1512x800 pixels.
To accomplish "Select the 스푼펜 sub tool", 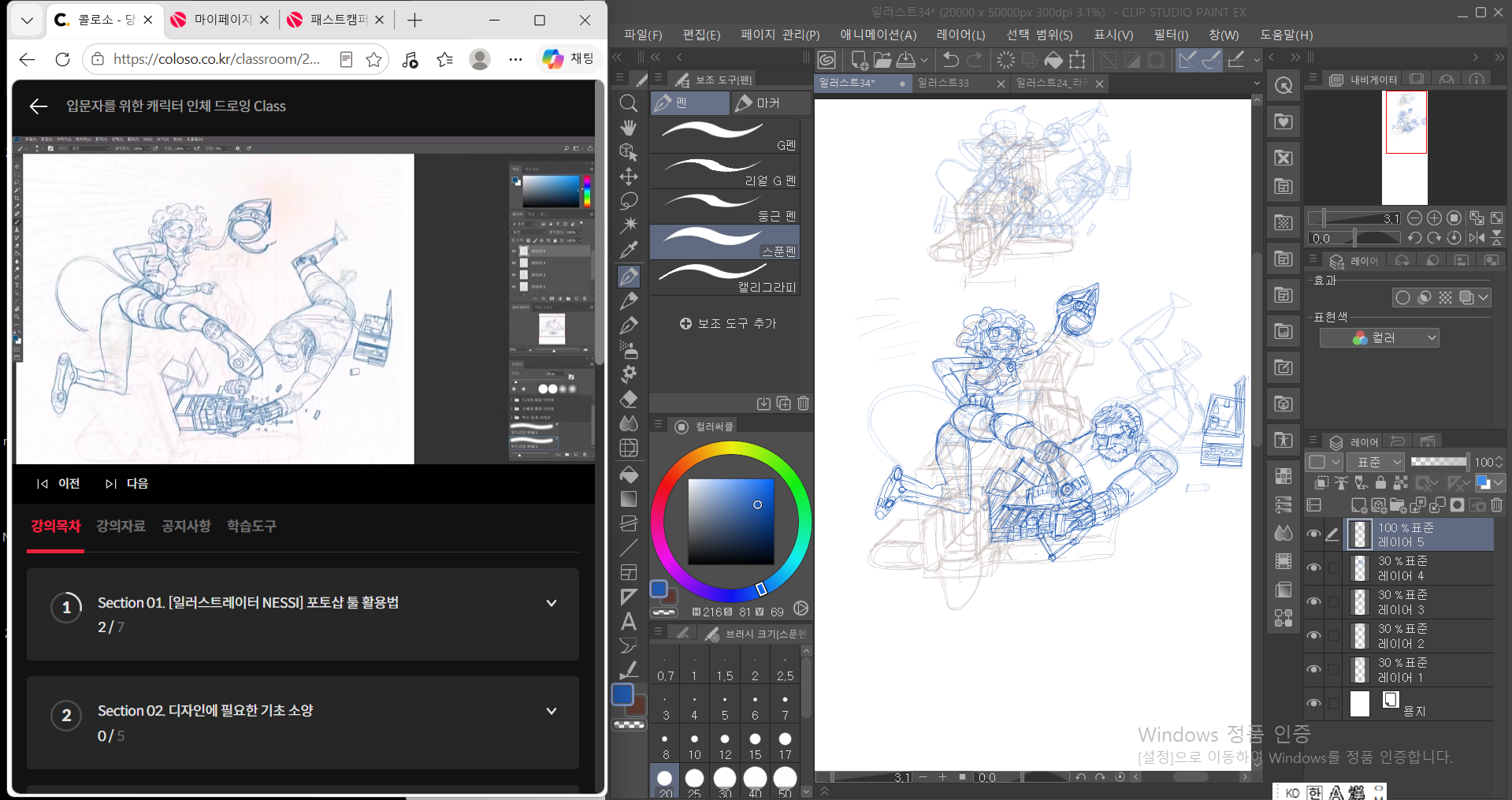I will coord(725,241).
